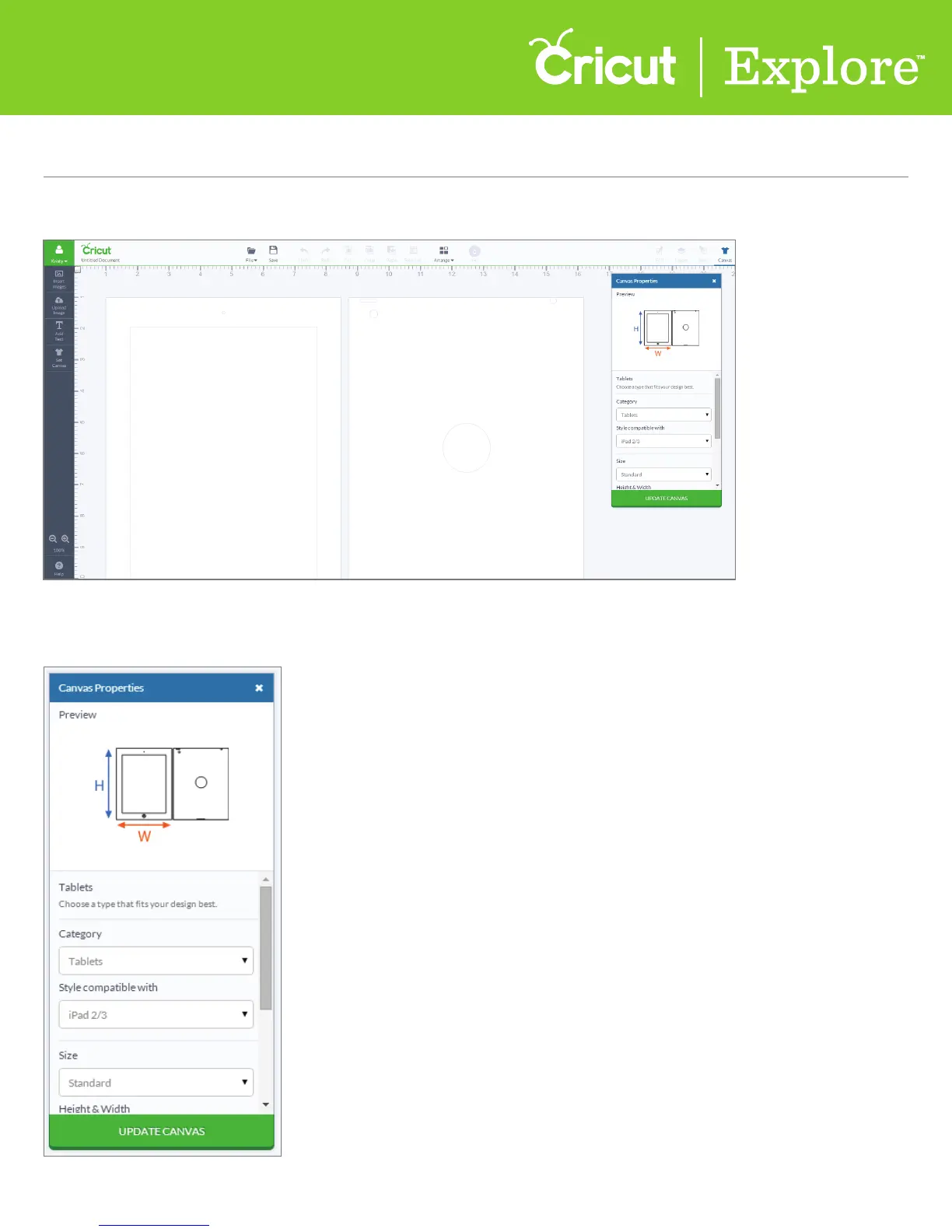Click the zoom out magnifier icon
Screen dimensions: 952x1232
click(x=53, y=538)
